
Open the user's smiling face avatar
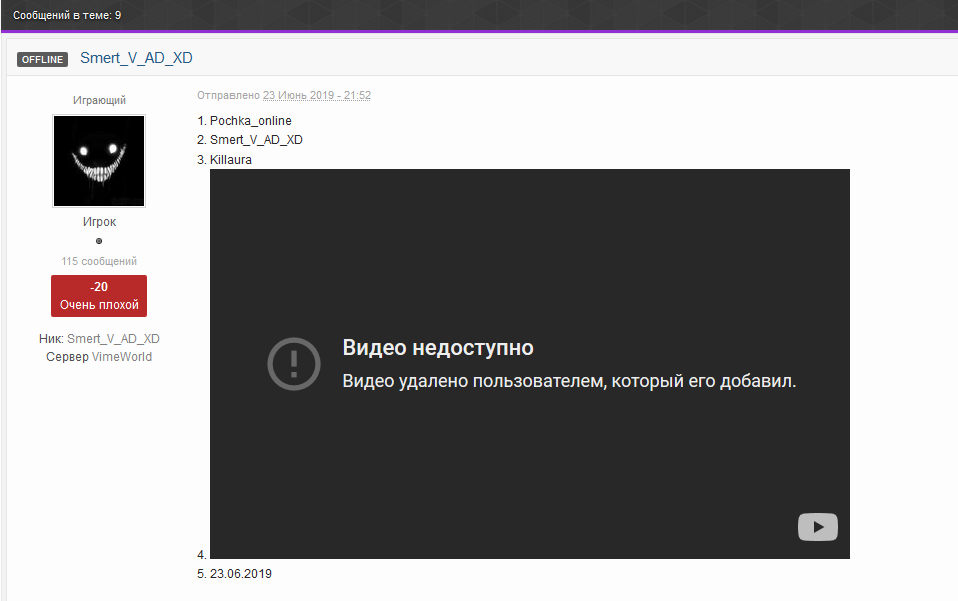(99, 161)
